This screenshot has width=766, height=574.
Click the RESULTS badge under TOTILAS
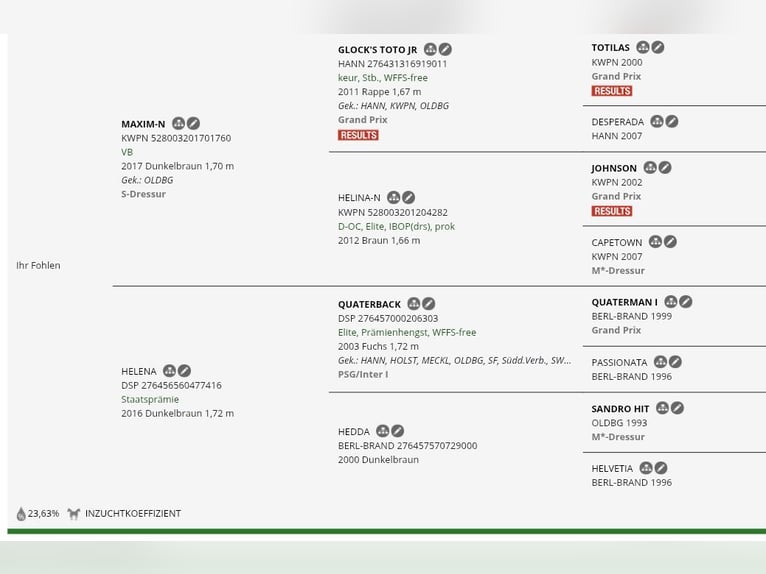(x=612, y=91)
